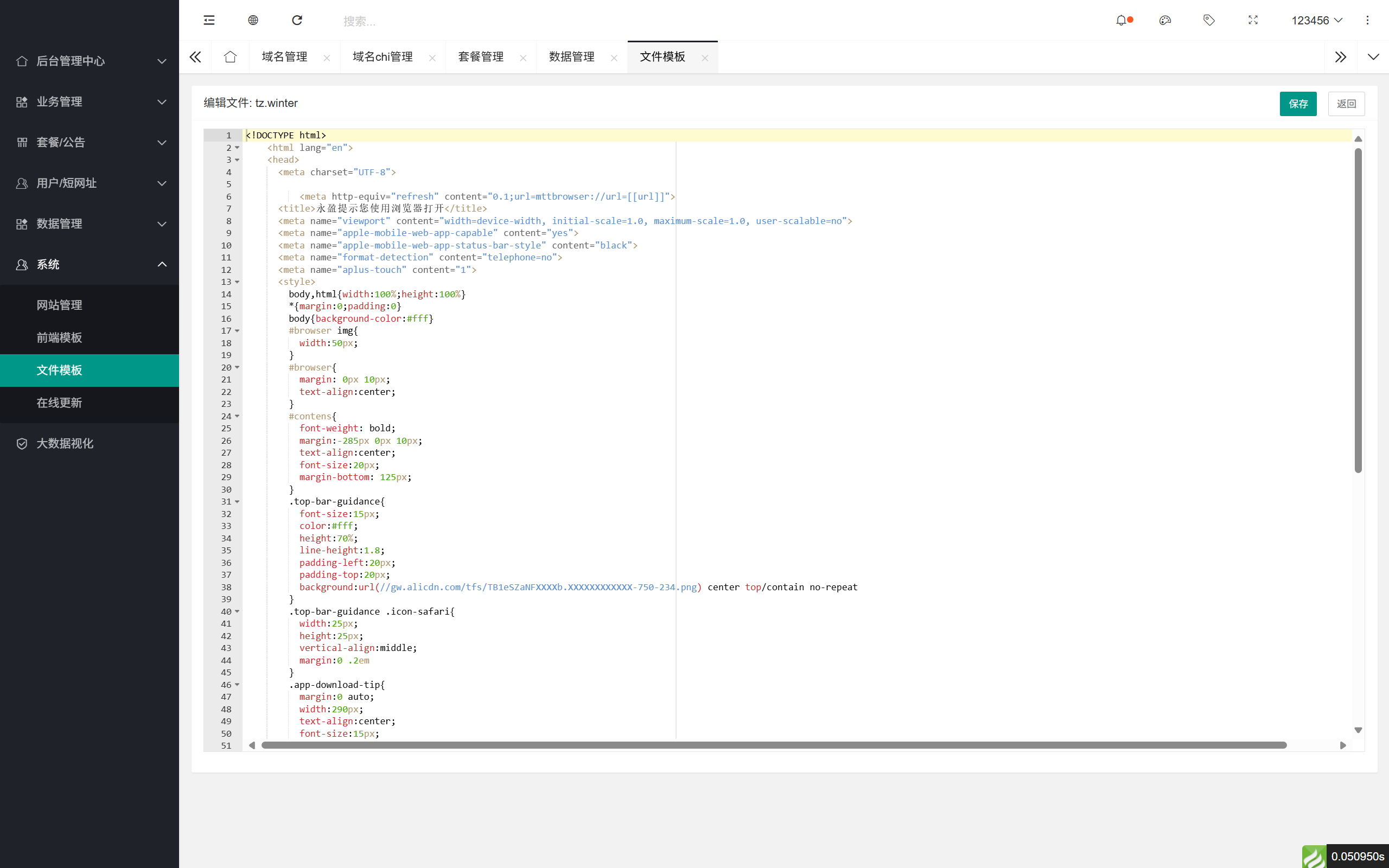Viewport: 1389px width, 868px height.
Task: Click the 保存 save button
Action: (x=1298, y=103)
